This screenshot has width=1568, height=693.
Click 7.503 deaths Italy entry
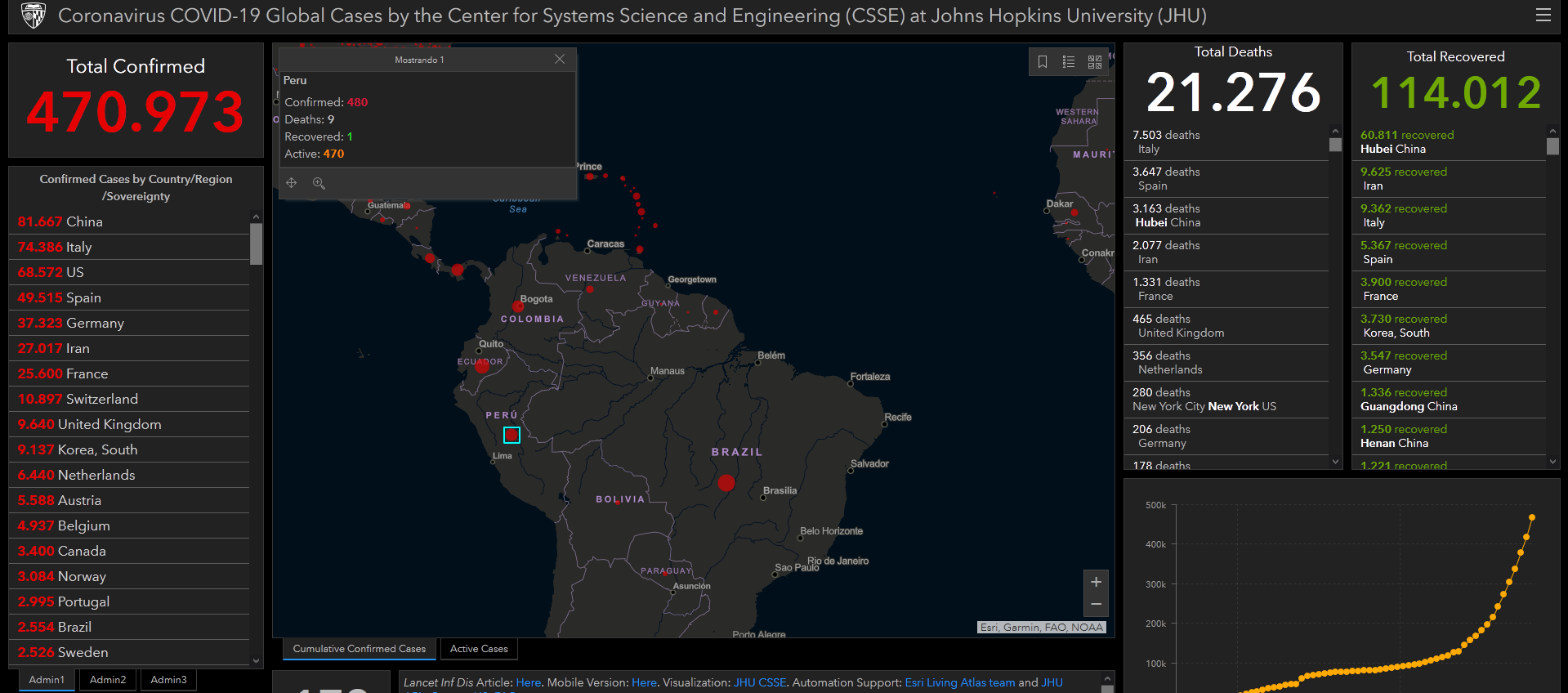point(1227,142)
